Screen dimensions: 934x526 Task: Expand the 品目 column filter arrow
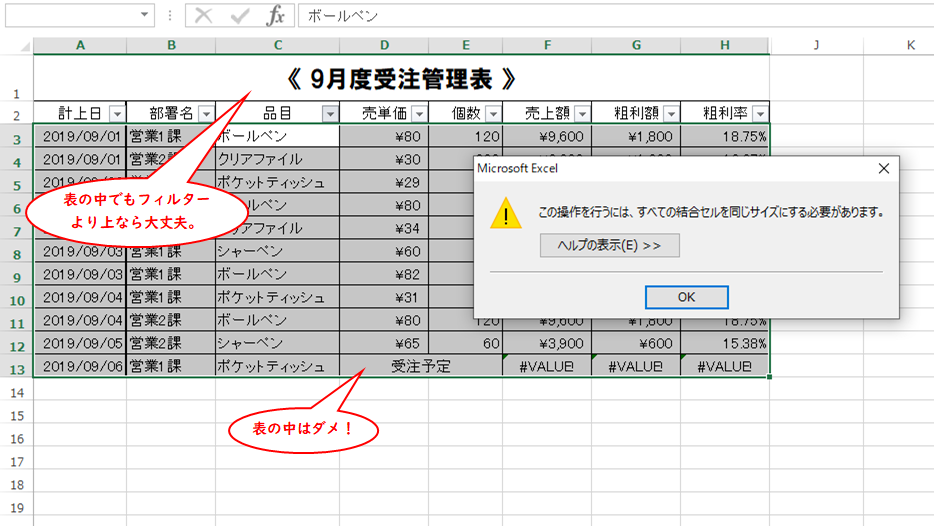click(329, 114)
